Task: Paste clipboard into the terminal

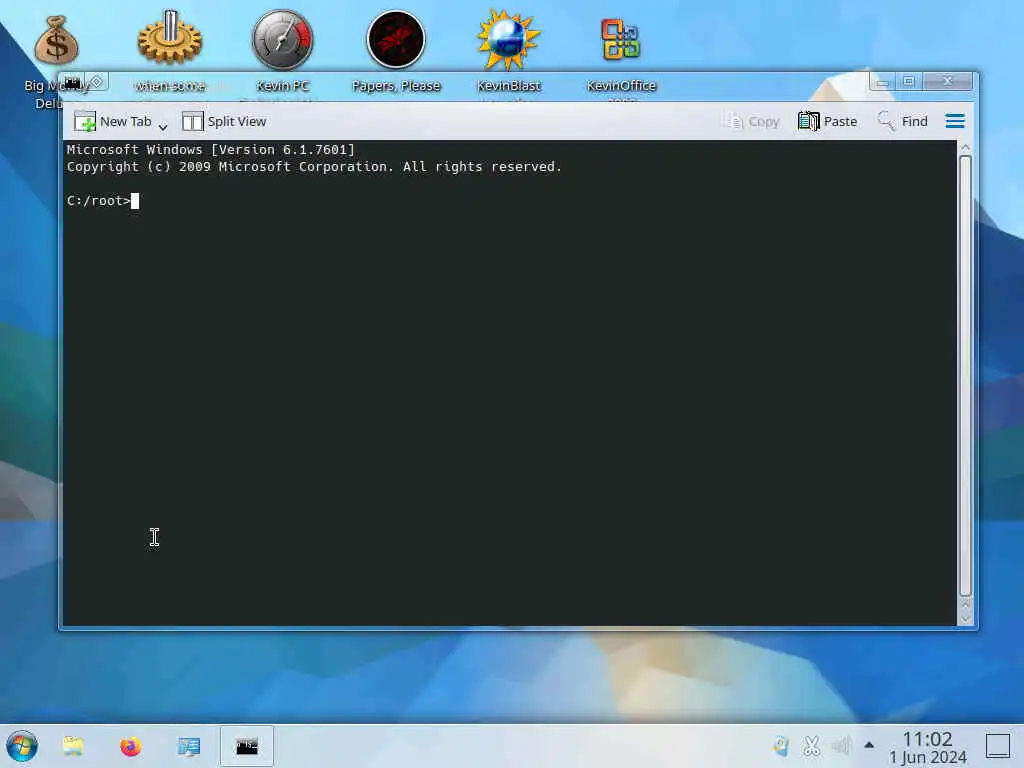Action: click(827, 121)
